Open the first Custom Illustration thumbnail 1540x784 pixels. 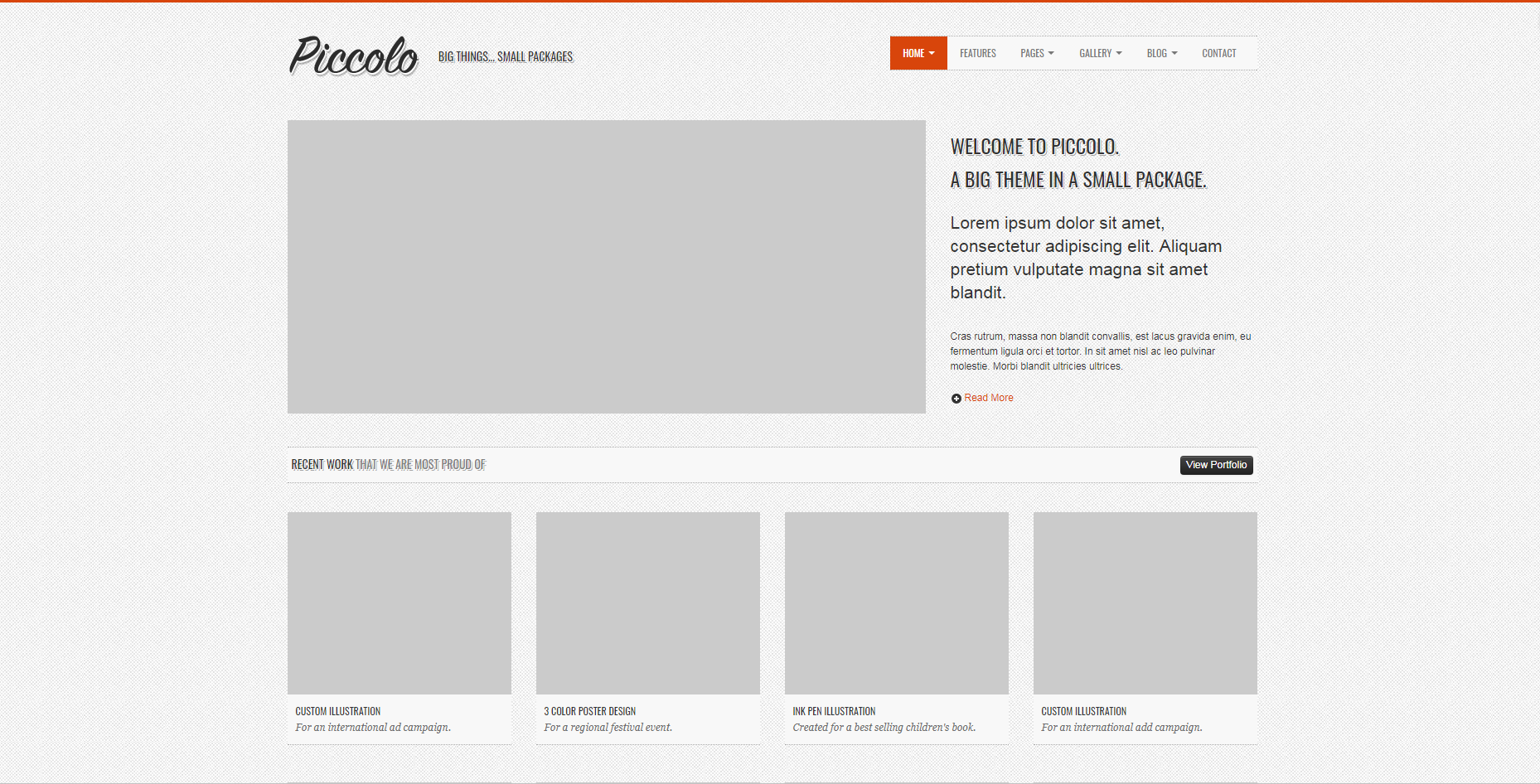pyautogui.click(x=399, y=603)
